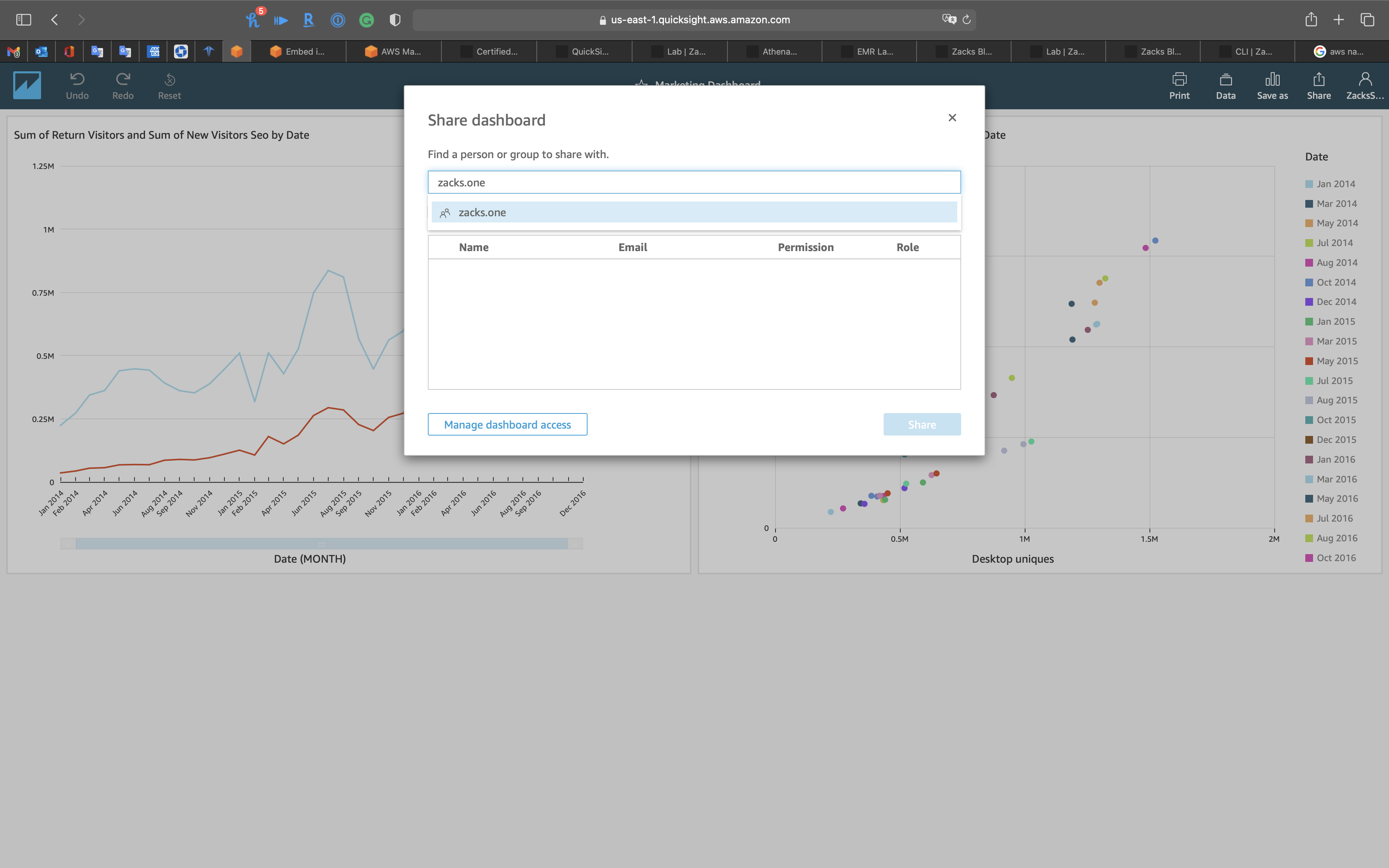This screenshot has height=868, width=1389.
Task: Click Manage dashboard access button
Action: pos(507,425)
